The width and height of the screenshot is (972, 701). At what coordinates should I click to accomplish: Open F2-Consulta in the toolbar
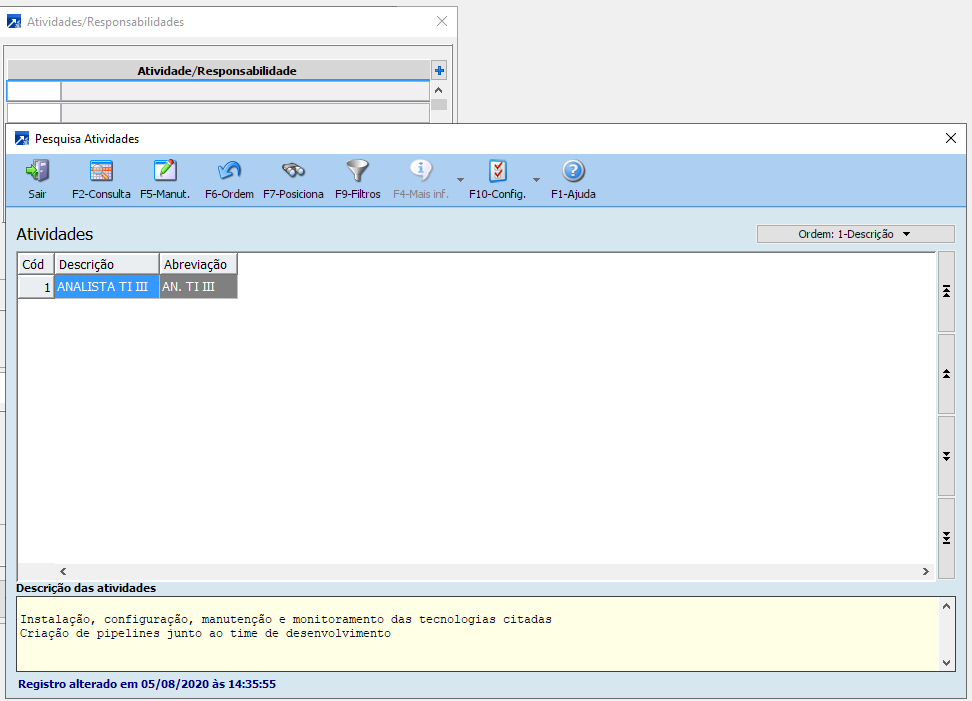coord(101,171)
